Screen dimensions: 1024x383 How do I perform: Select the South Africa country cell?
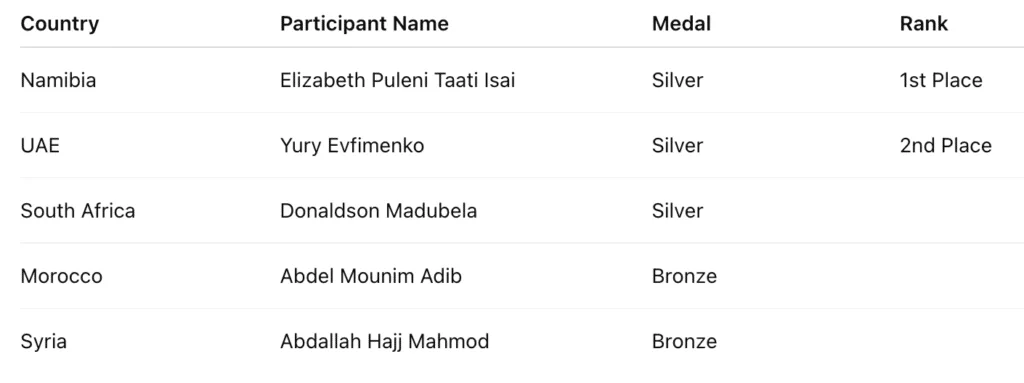pos(78,210)
